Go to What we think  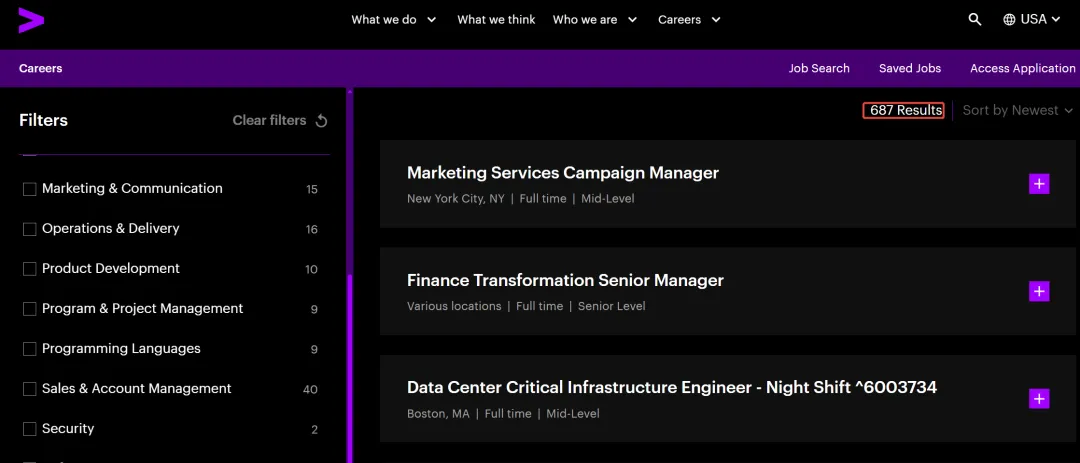pos(496,19)
